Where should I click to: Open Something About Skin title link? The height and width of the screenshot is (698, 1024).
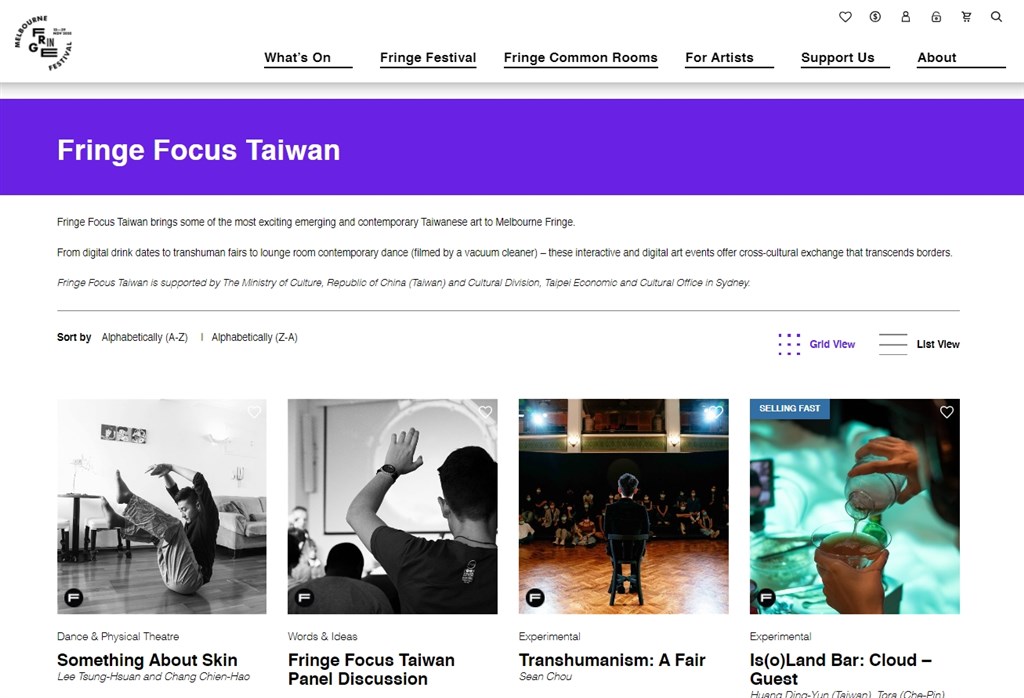147,660
